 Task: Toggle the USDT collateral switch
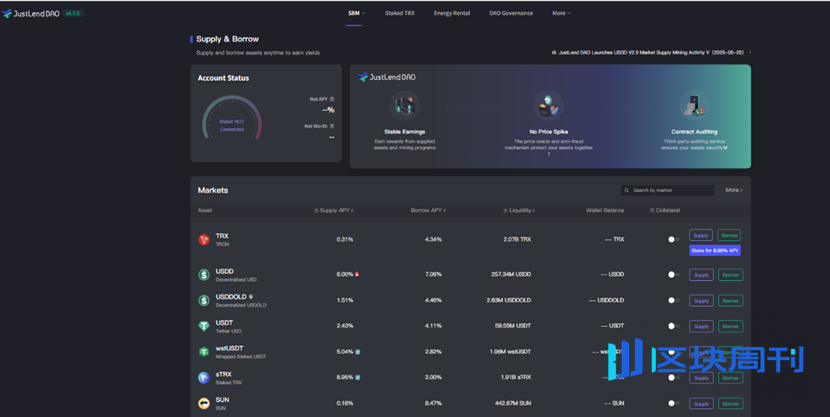673,326
